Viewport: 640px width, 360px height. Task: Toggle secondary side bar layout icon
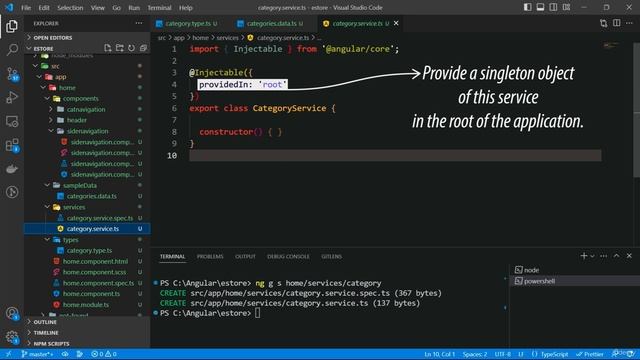click(553, 7)
